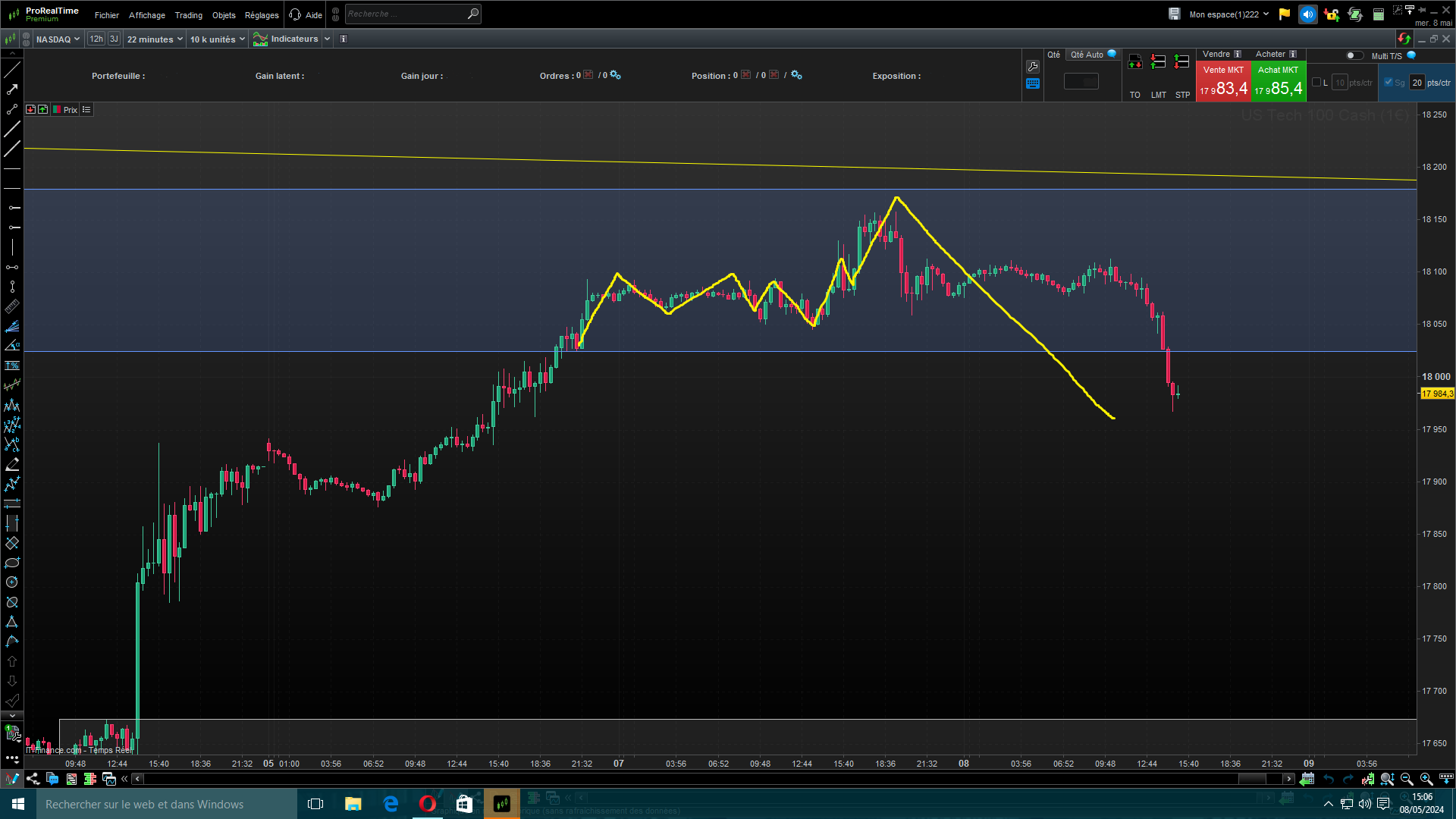Toggle the Multi T/S switch
This screenshot has width=1456, height=819.
[x=1354, y=55]
